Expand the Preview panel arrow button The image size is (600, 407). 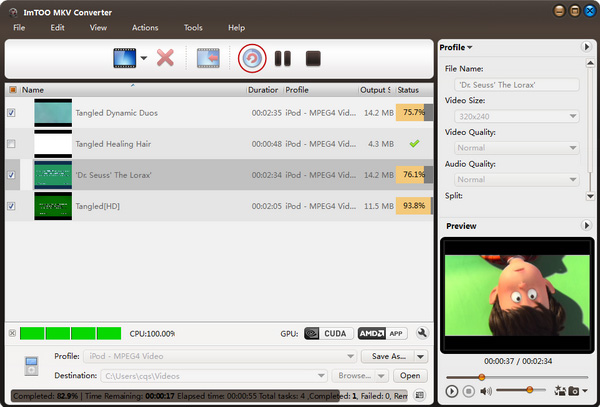pos(586,225)
